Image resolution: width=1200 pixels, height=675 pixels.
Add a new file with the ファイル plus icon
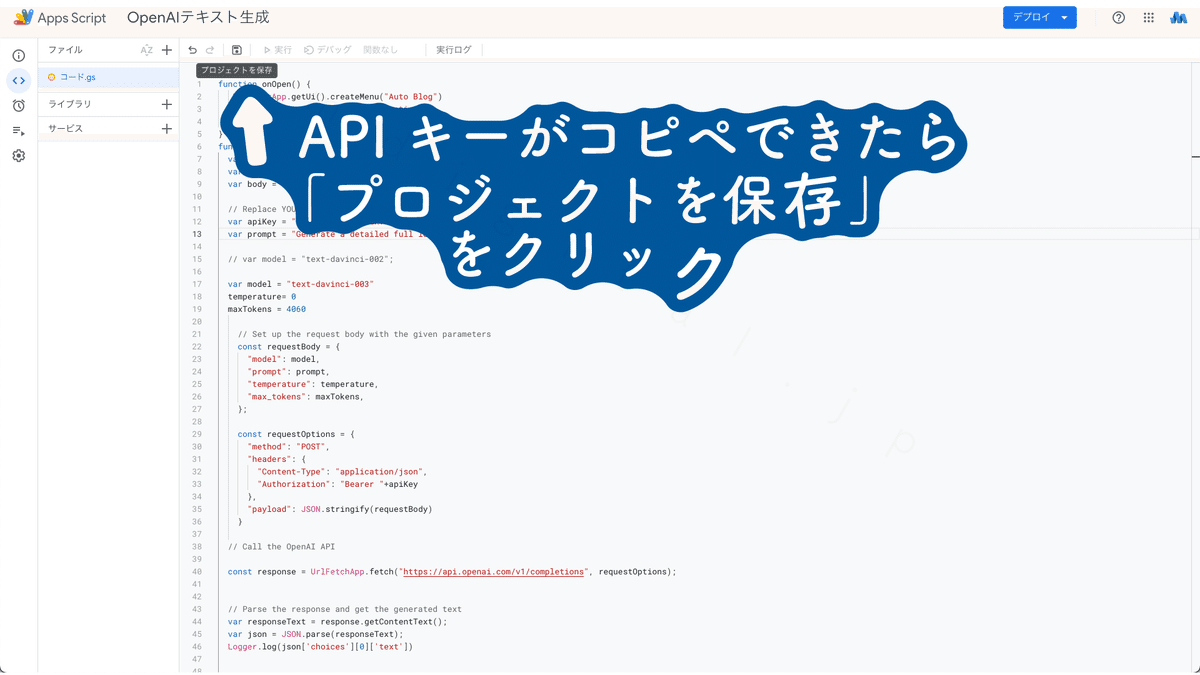[x=167, y=50]
